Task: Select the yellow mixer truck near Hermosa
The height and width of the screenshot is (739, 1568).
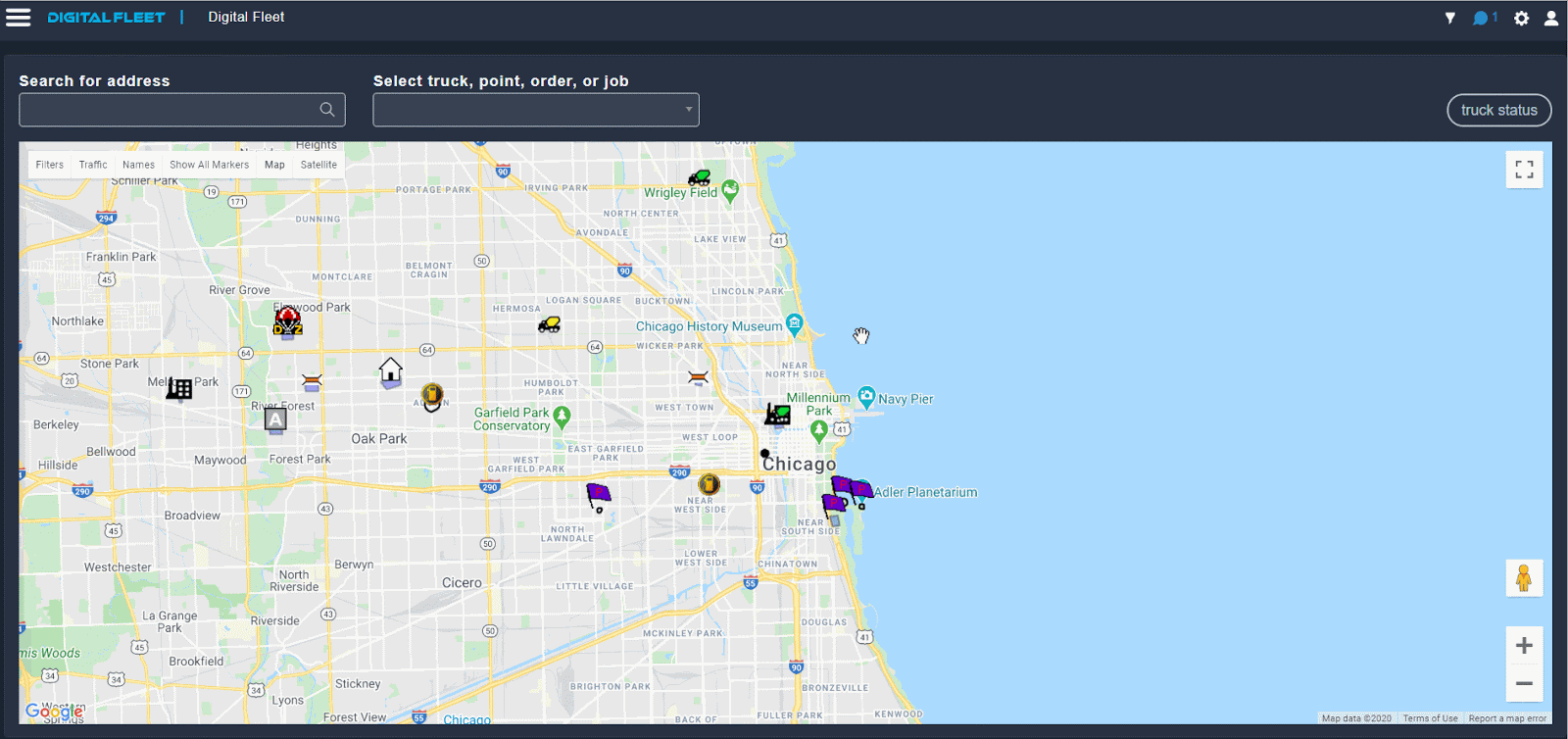Action: click(x=550, y=324)
